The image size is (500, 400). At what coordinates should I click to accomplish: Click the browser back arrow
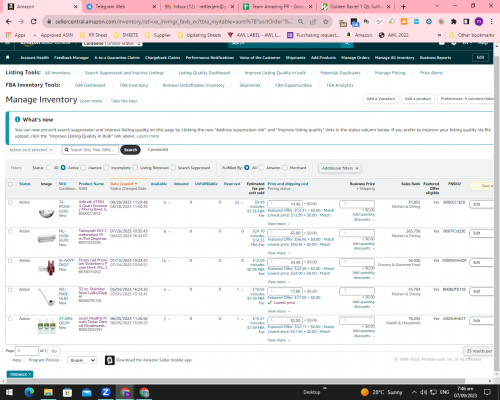(x=9, y=22)
